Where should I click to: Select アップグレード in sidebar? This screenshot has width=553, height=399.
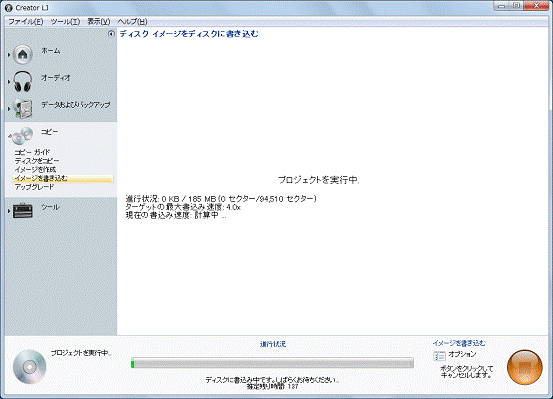(34, 187)
